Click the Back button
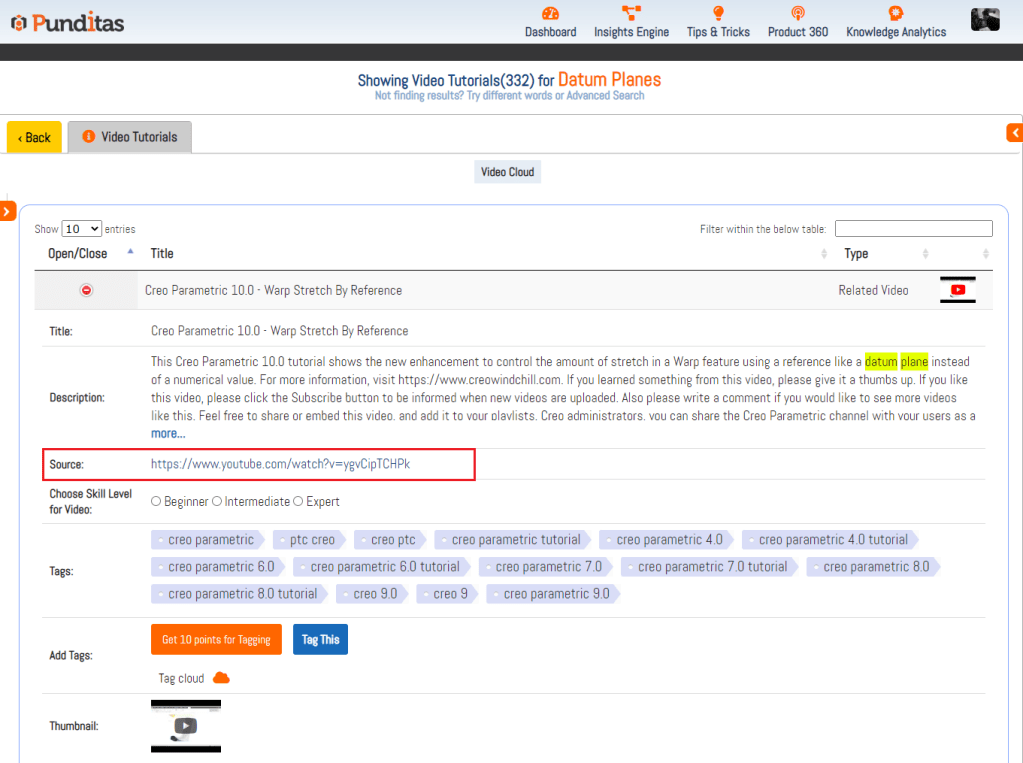This screenshot has height=763, width=1023. (x=34, y=137)
